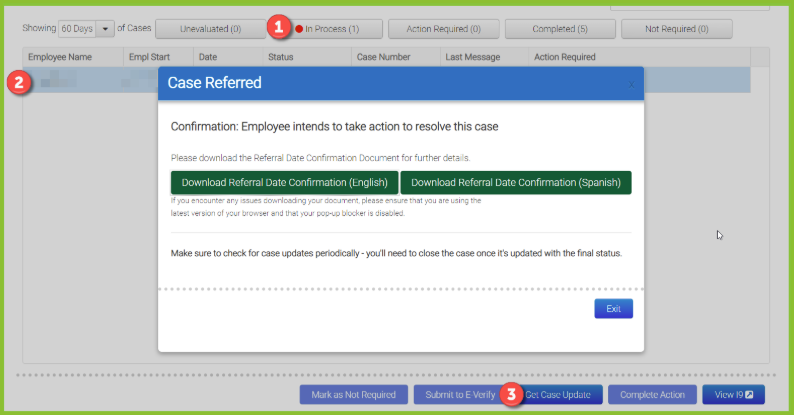794x415 pixels.
Task: Download Referral Date Confirmation in English
Action: [x=285, y=183]
